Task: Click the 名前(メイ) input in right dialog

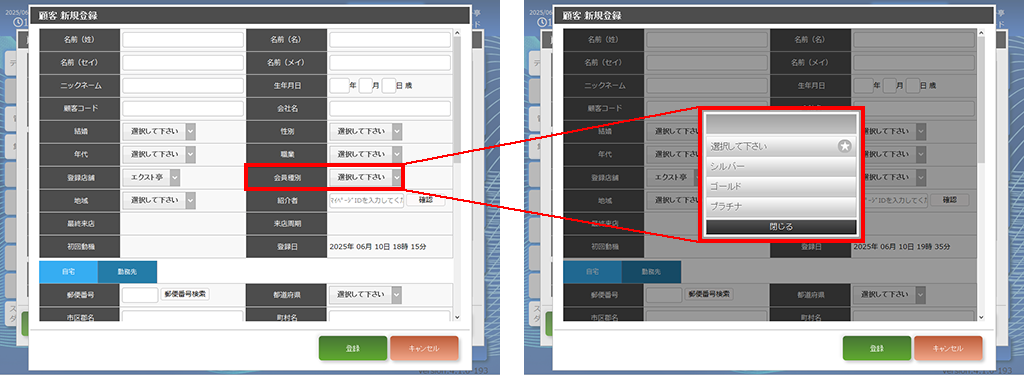Action: tap(914, 63)
